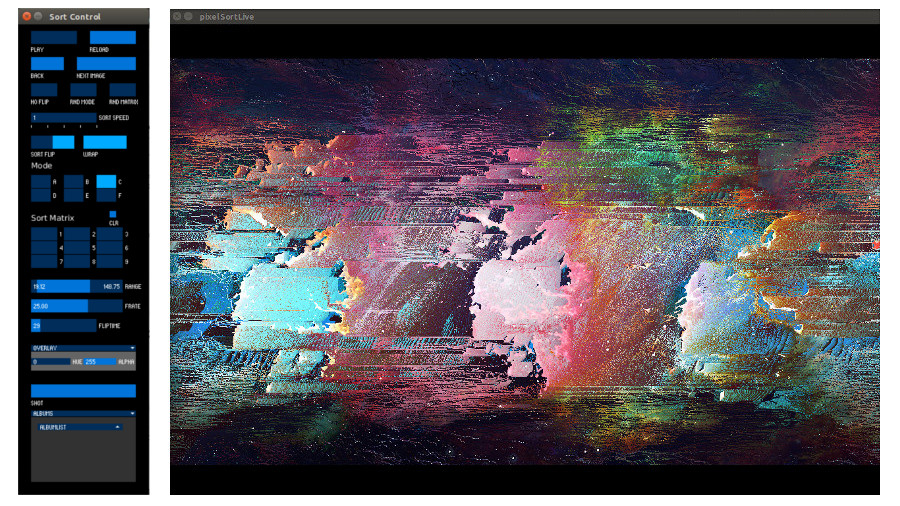The image size is (900, 506).
Task: Toggle Sort Matrix cell 8
Action: coord(77,262)
